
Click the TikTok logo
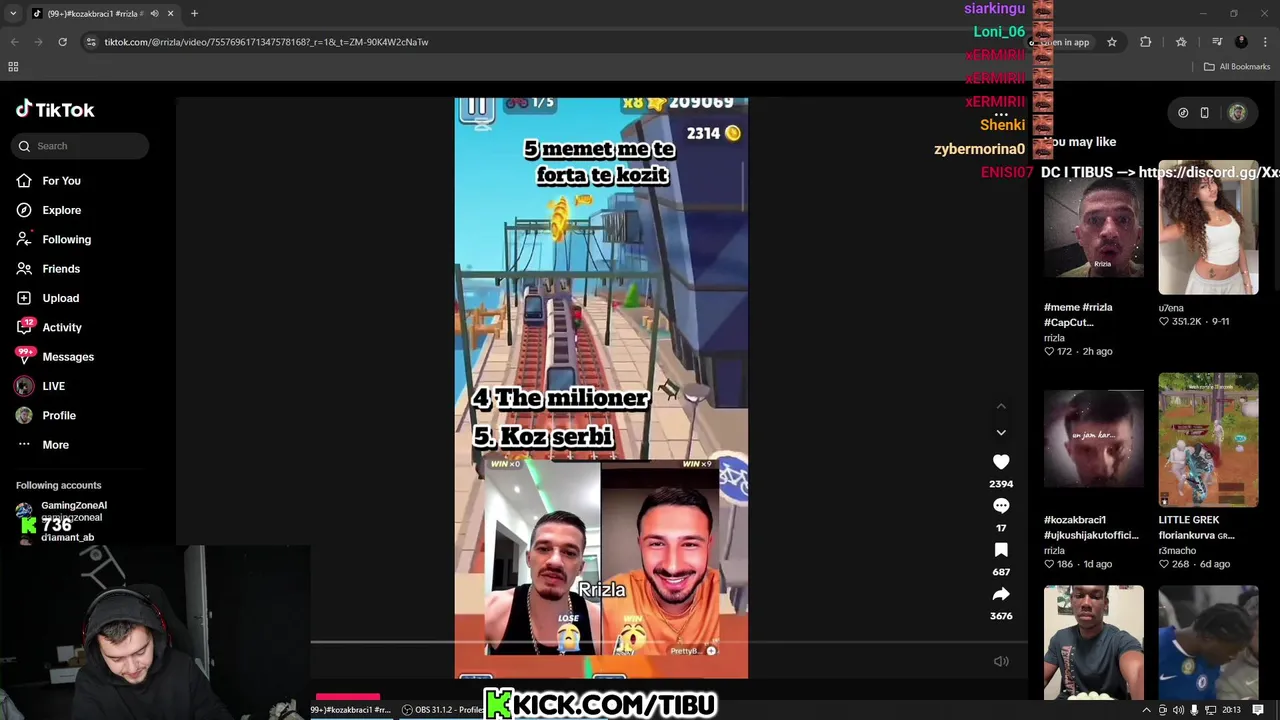pos(55,109)
